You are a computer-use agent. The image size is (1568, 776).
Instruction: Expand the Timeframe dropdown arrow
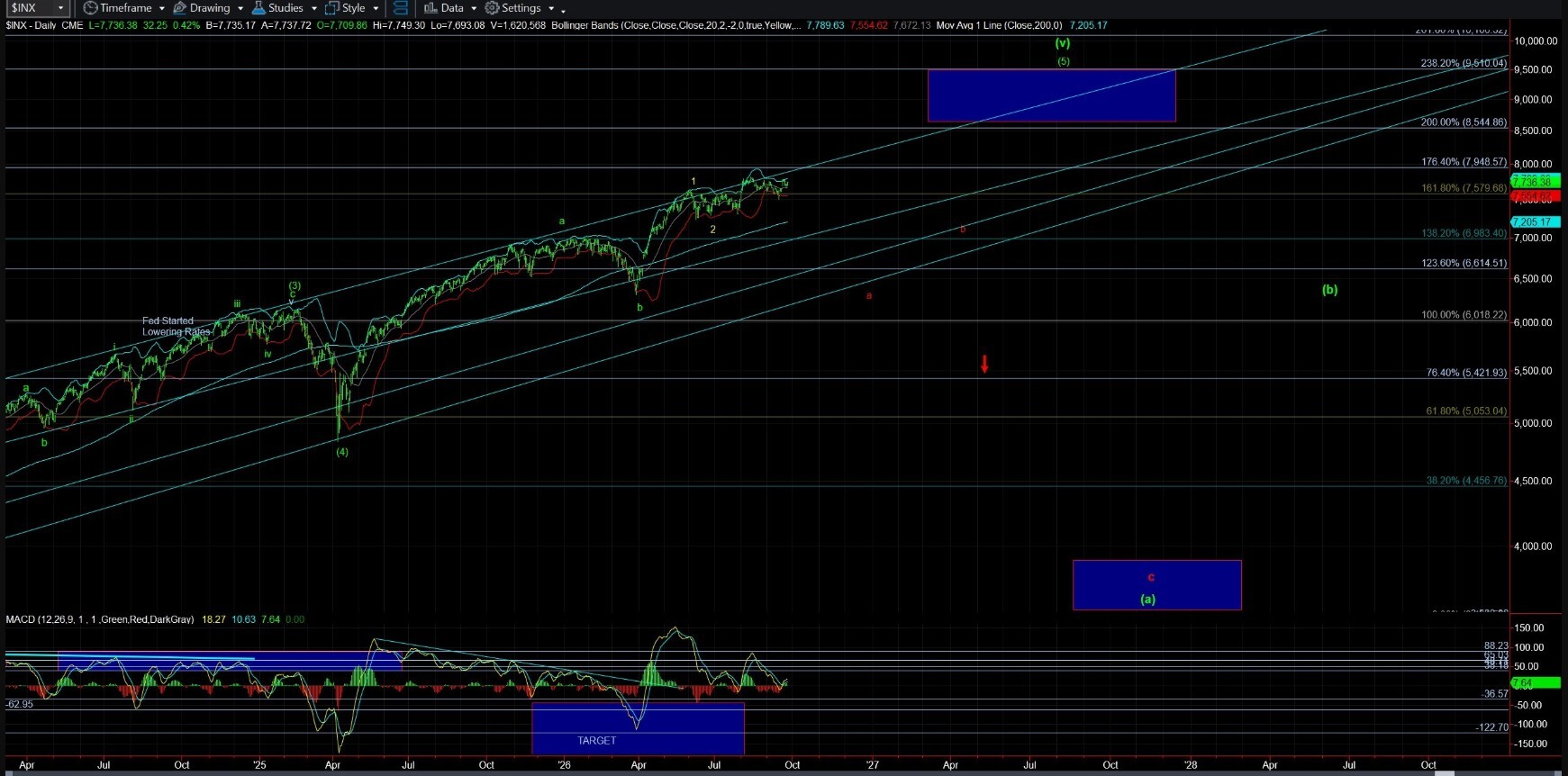point(162,9)
